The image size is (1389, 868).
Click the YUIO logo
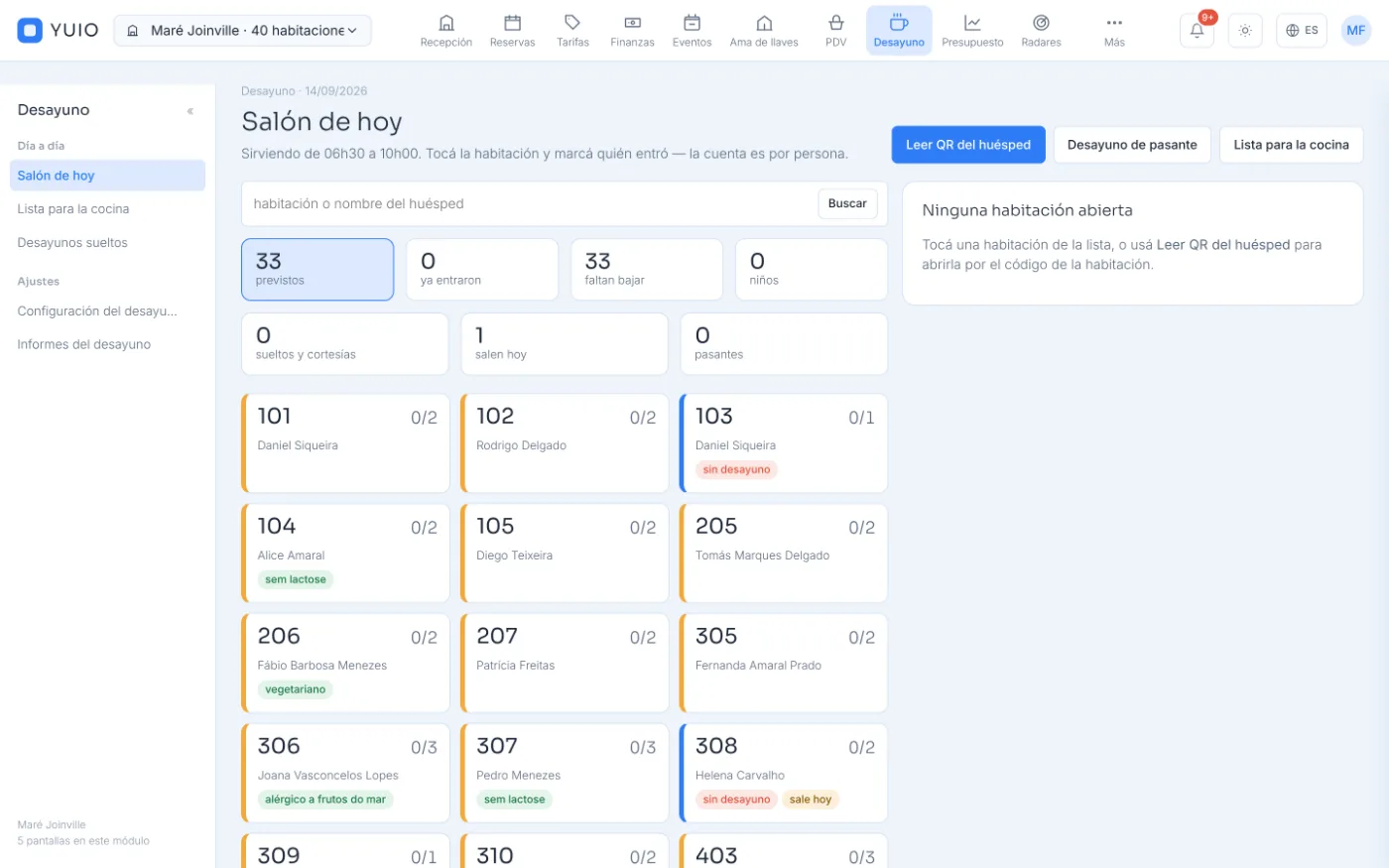pos(59,31)
